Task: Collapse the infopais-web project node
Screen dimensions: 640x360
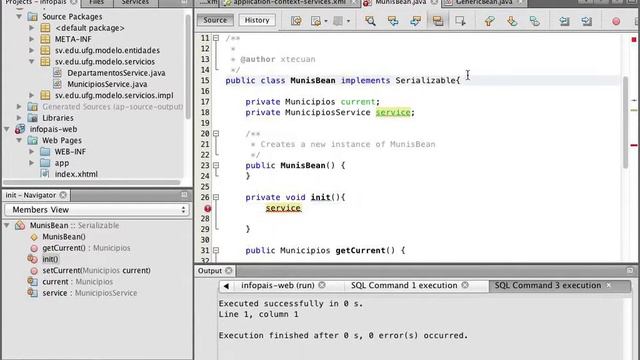Action: 7,129
